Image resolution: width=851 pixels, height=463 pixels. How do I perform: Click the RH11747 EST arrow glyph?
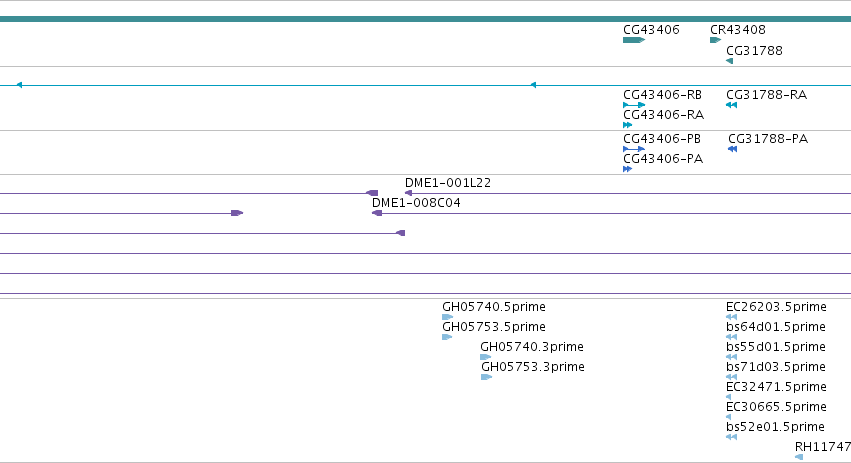point(798,457)
